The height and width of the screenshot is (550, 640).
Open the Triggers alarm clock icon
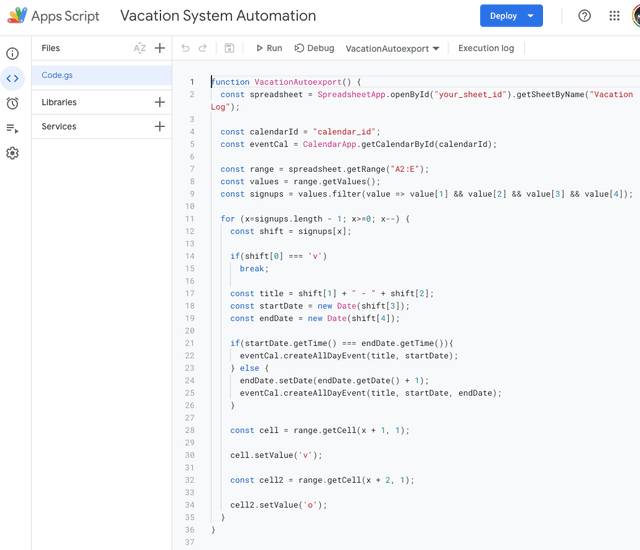[x=12, y=103]
